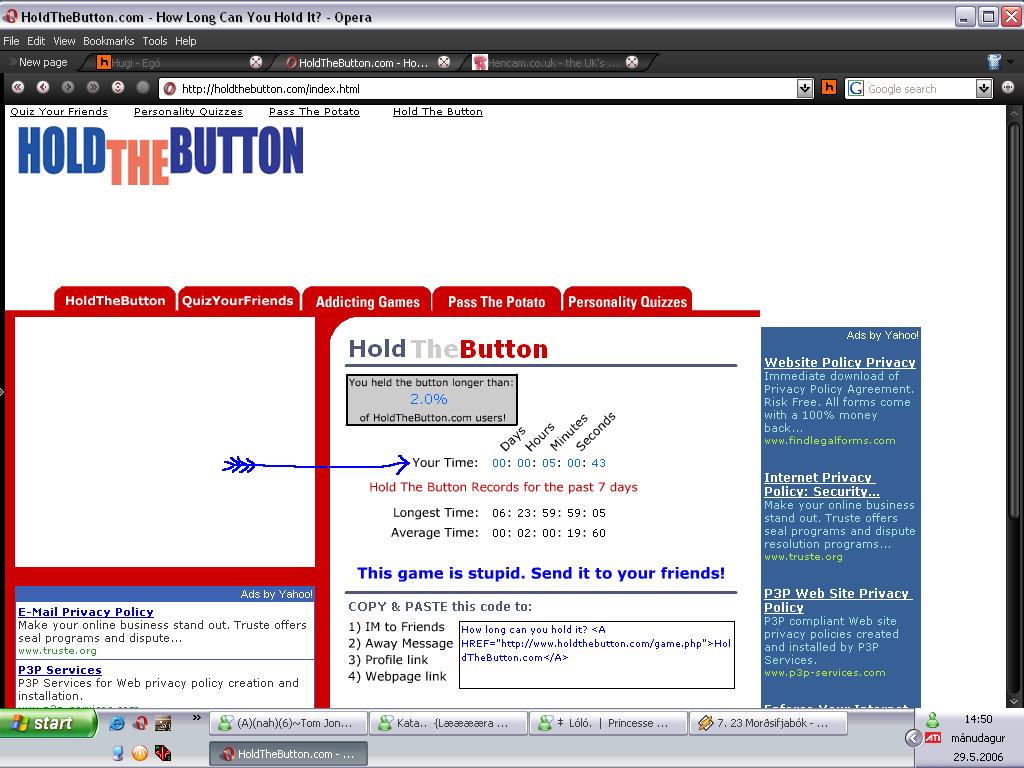This screenshot has height=768, width=1024.
Task: Open the ATI tray icon
Action: [933, 738]
